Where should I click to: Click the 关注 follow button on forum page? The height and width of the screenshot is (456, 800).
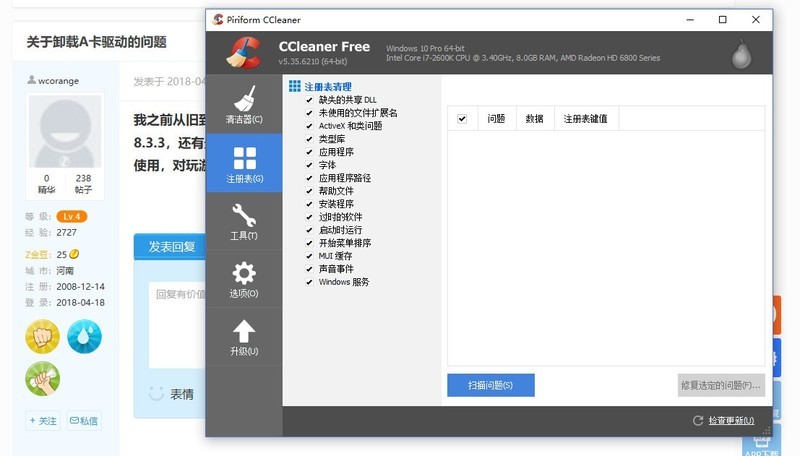(43, 421)
